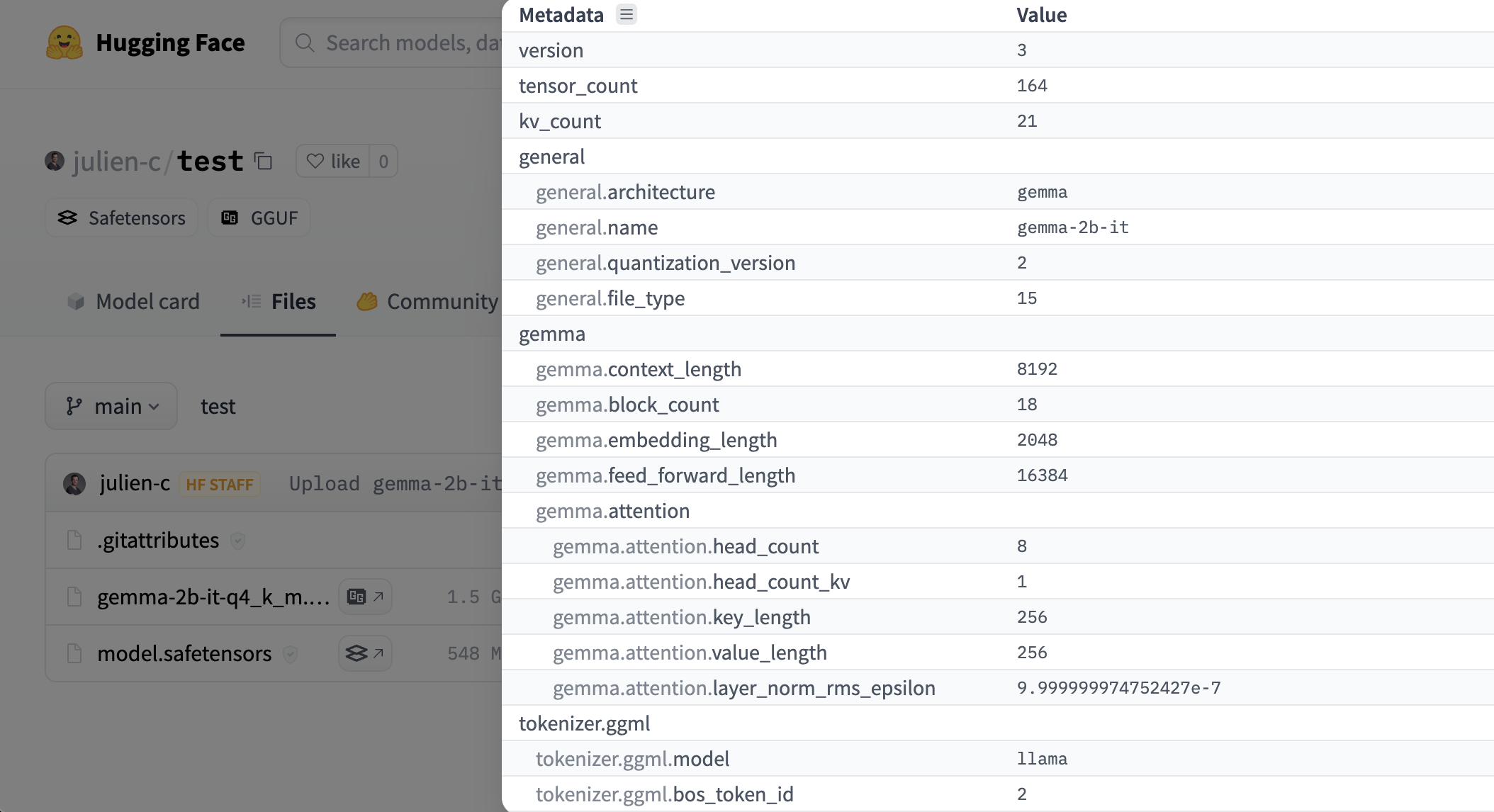Click the safe-scan shield next to model.safetensors
1494x812 pixels.
(290, 654)
